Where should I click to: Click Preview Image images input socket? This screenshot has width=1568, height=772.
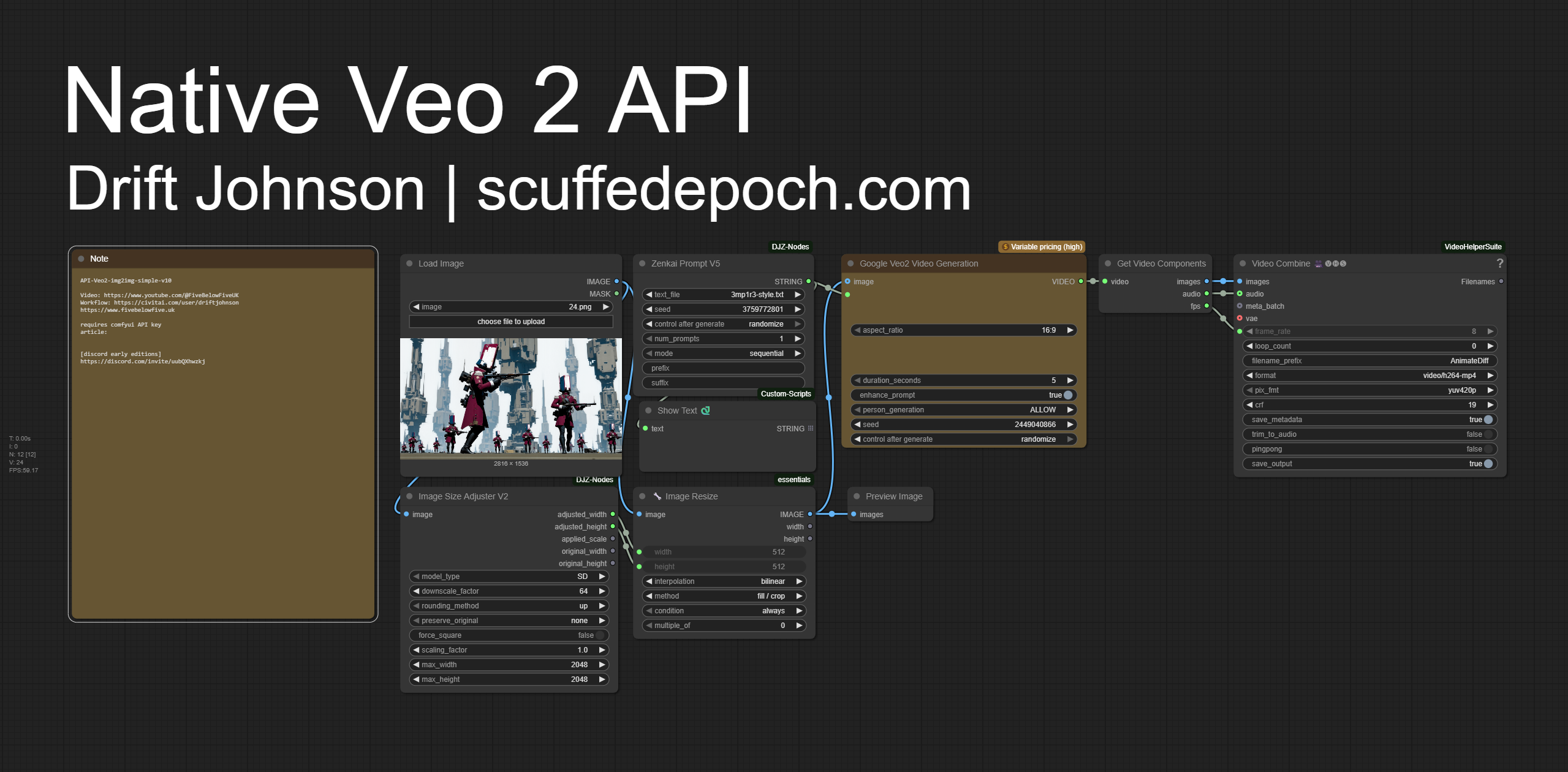pyautogui.click(x=854, y=515)
